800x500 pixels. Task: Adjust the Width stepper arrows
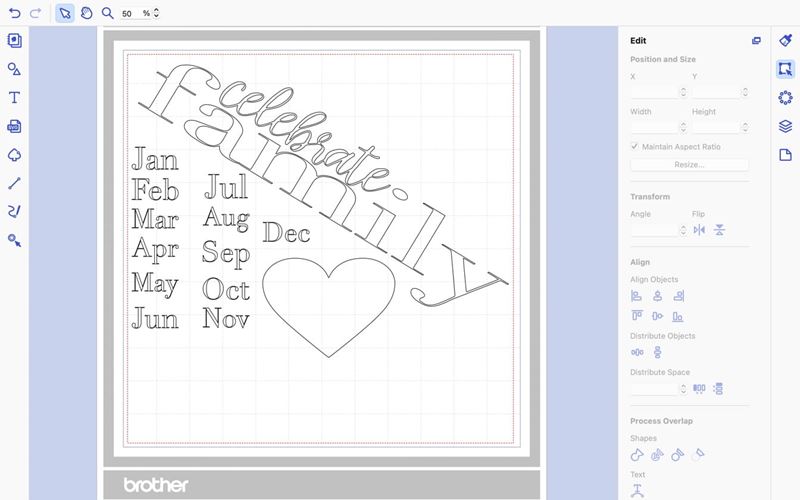(x=683, y=127)
